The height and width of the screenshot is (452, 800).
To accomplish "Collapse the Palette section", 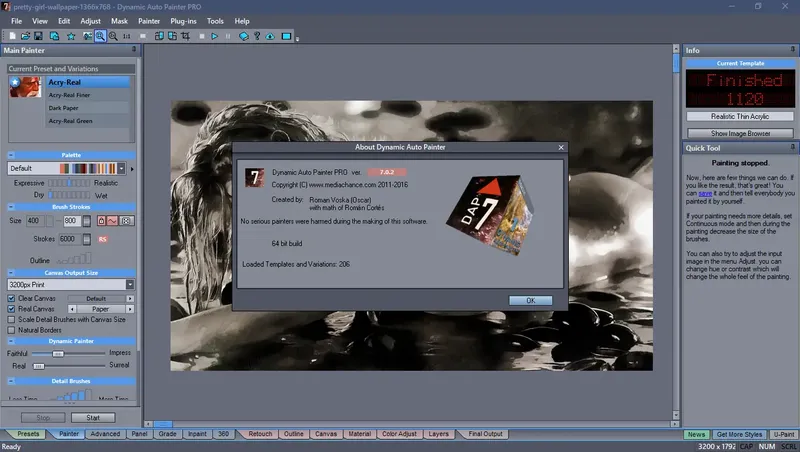I will click(11, 155).
